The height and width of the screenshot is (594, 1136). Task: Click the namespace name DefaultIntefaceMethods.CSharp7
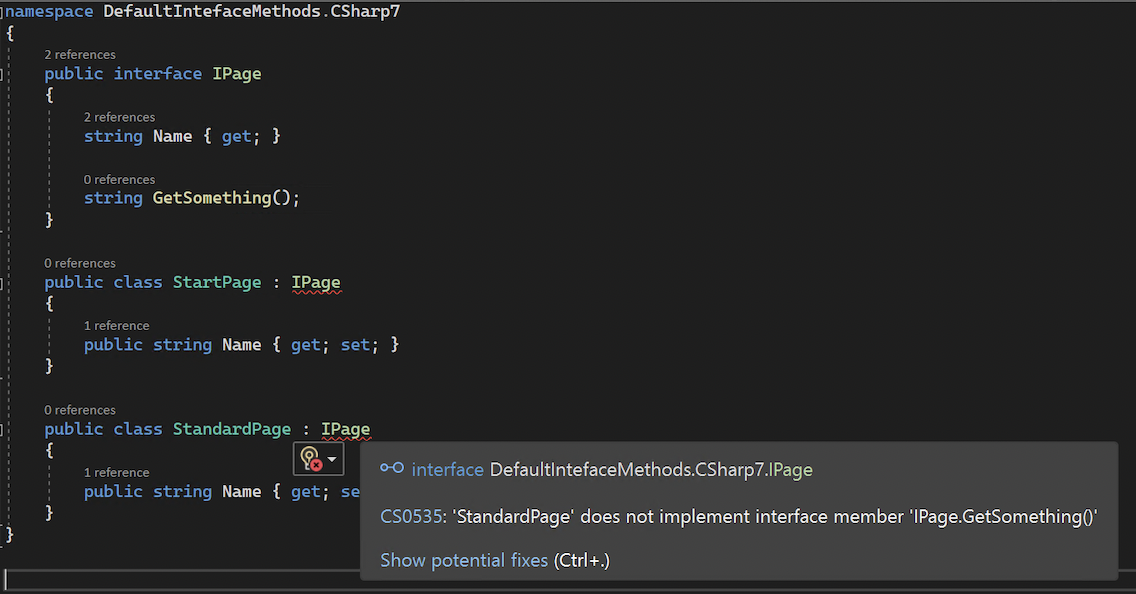click(251, 12)
